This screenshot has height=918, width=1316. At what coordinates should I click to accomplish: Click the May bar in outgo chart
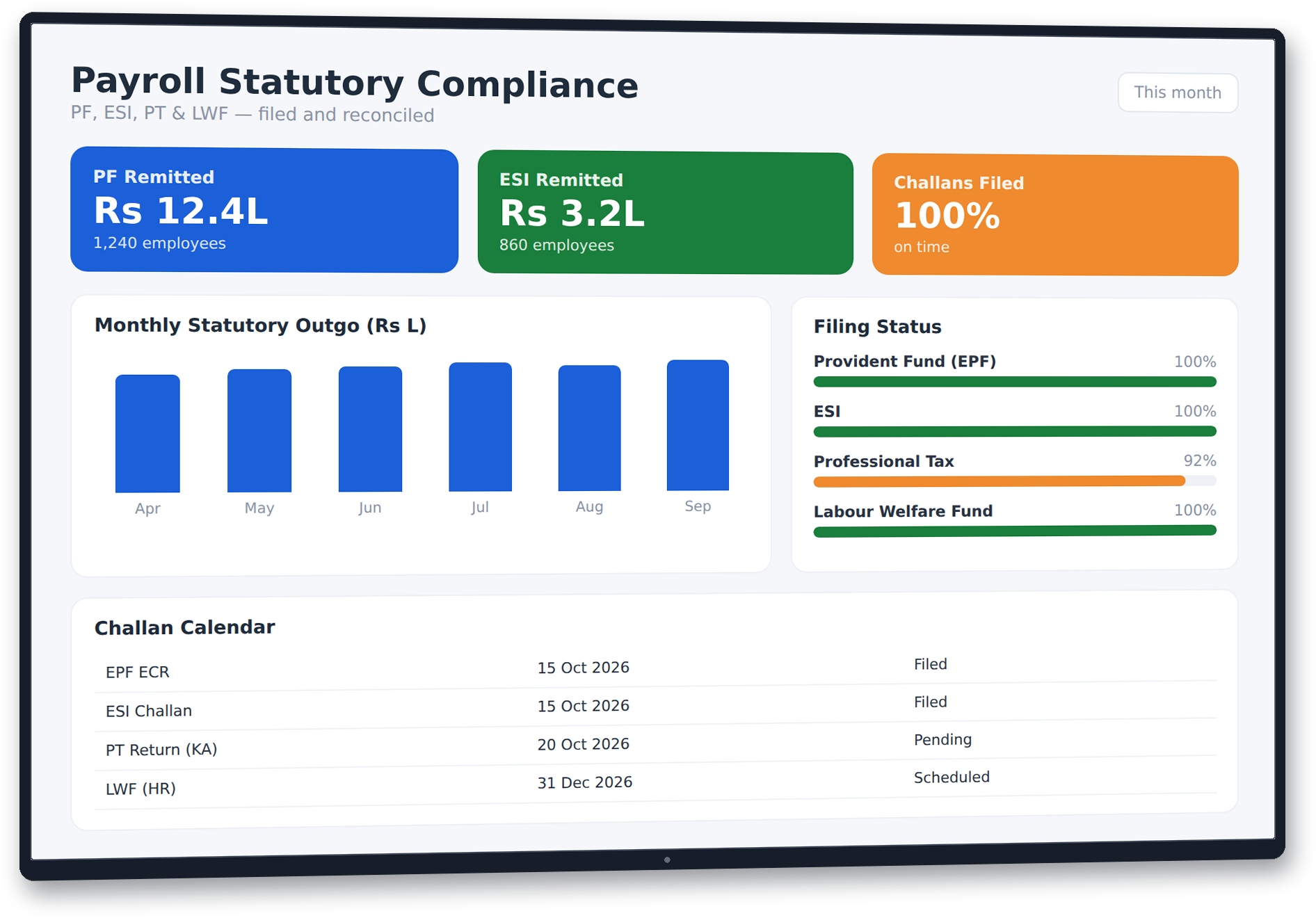coord(259,430)
